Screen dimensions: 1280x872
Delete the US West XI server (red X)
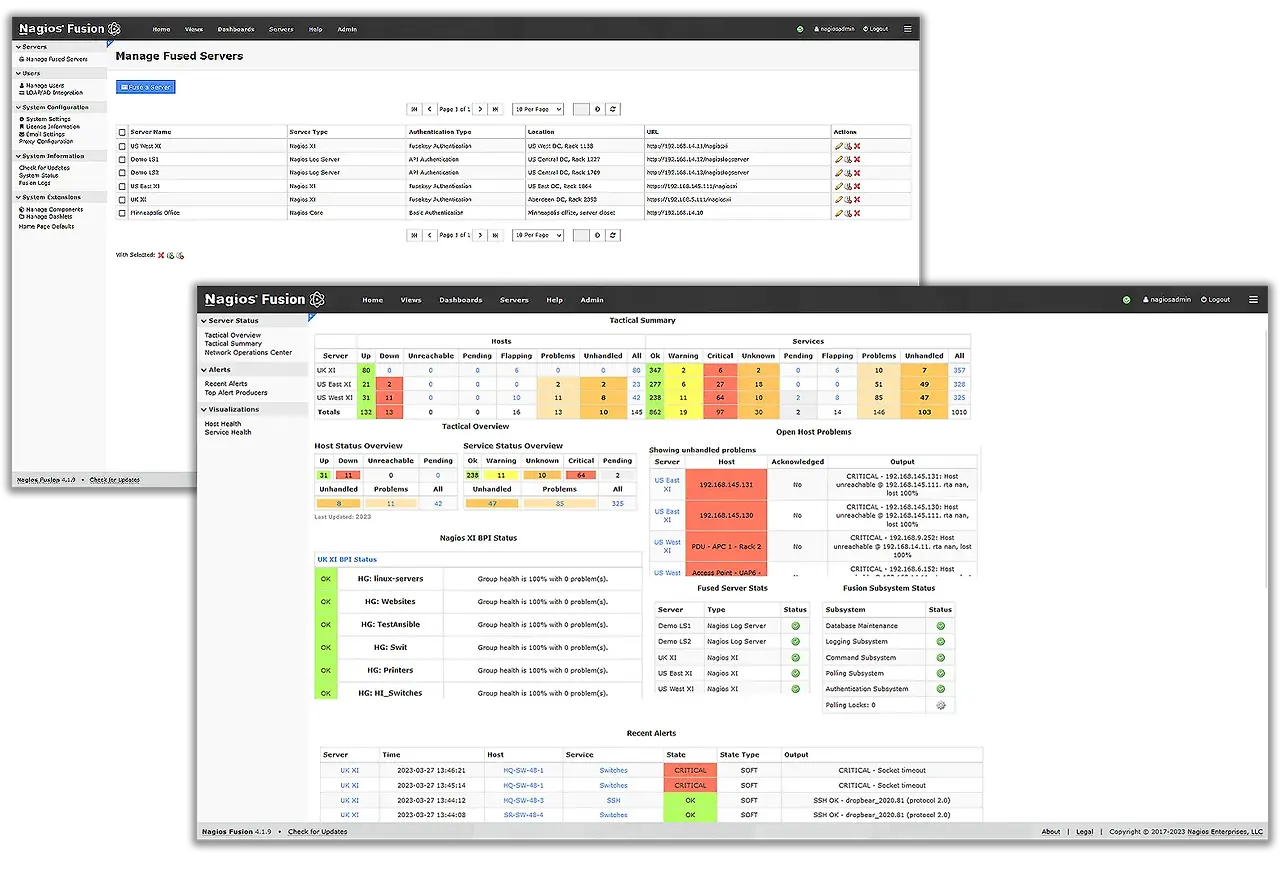point(857,146)
